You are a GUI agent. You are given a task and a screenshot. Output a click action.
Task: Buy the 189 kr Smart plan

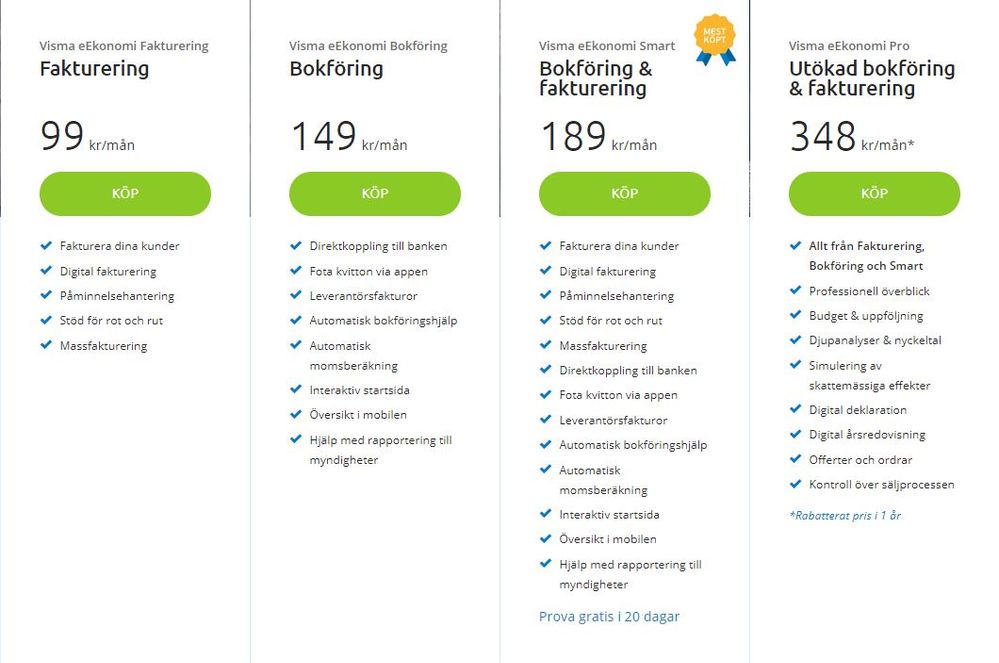(624, 194)
